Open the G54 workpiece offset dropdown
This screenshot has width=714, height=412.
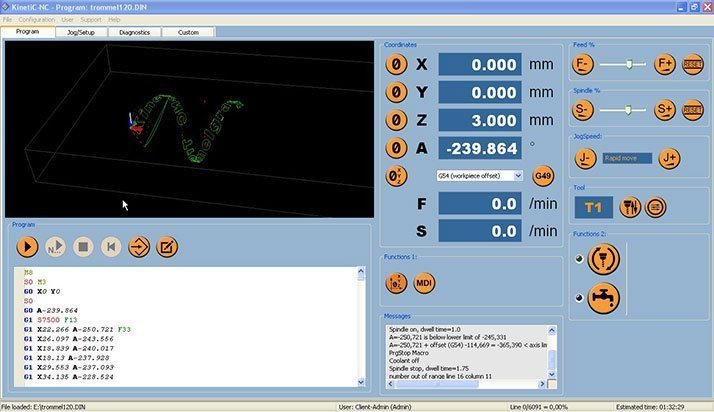pyautogui.click(x=480, y=175)
